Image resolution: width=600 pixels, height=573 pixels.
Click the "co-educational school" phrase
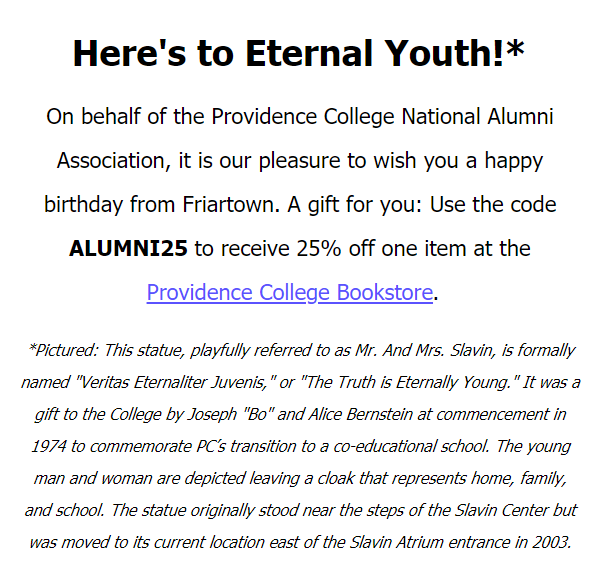[x=411, y=446]
